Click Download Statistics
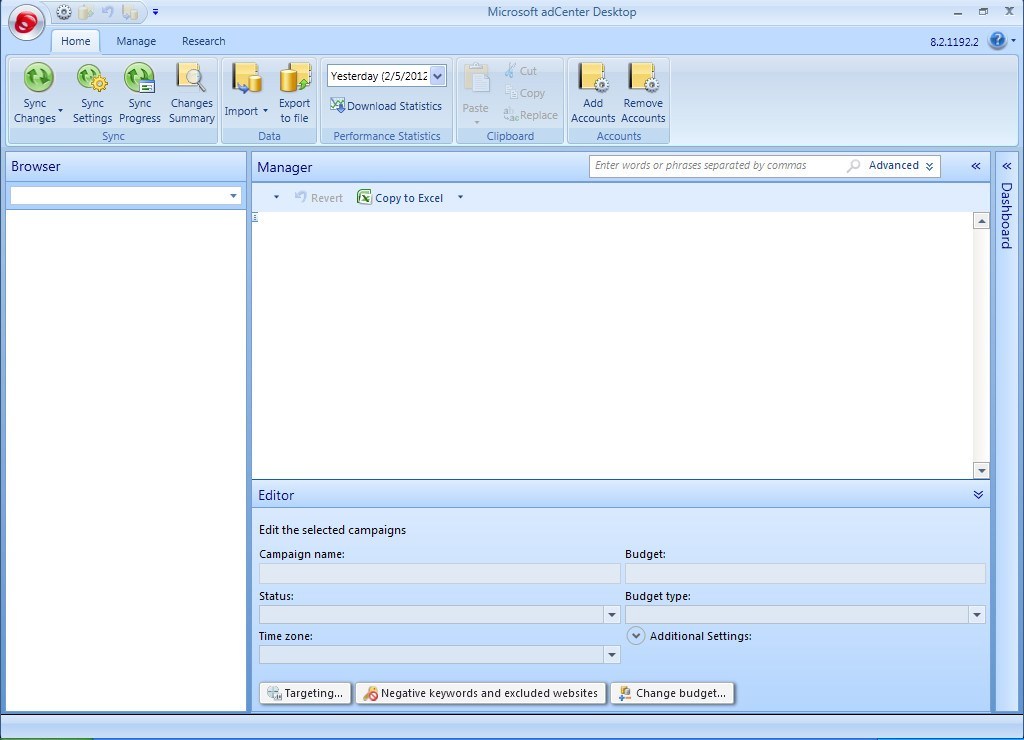The image size is (1024, 740). 386,106
